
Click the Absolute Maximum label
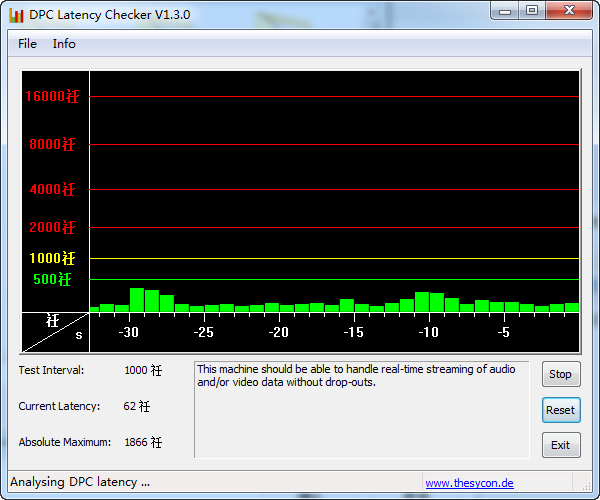[x=65, y=442]
